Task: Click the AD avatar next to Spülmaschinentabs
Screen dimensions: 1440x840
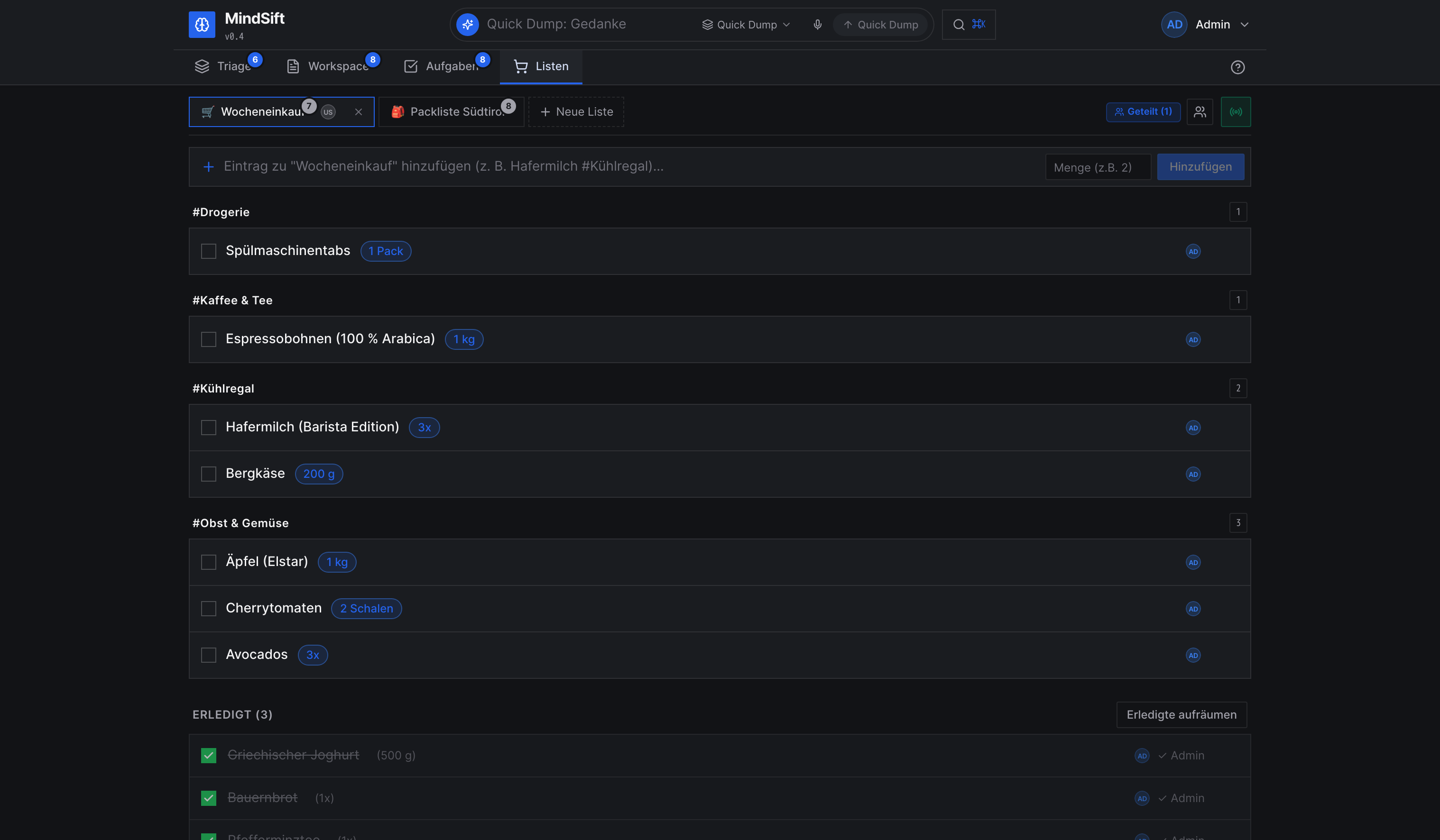Action: [1192, 251]
